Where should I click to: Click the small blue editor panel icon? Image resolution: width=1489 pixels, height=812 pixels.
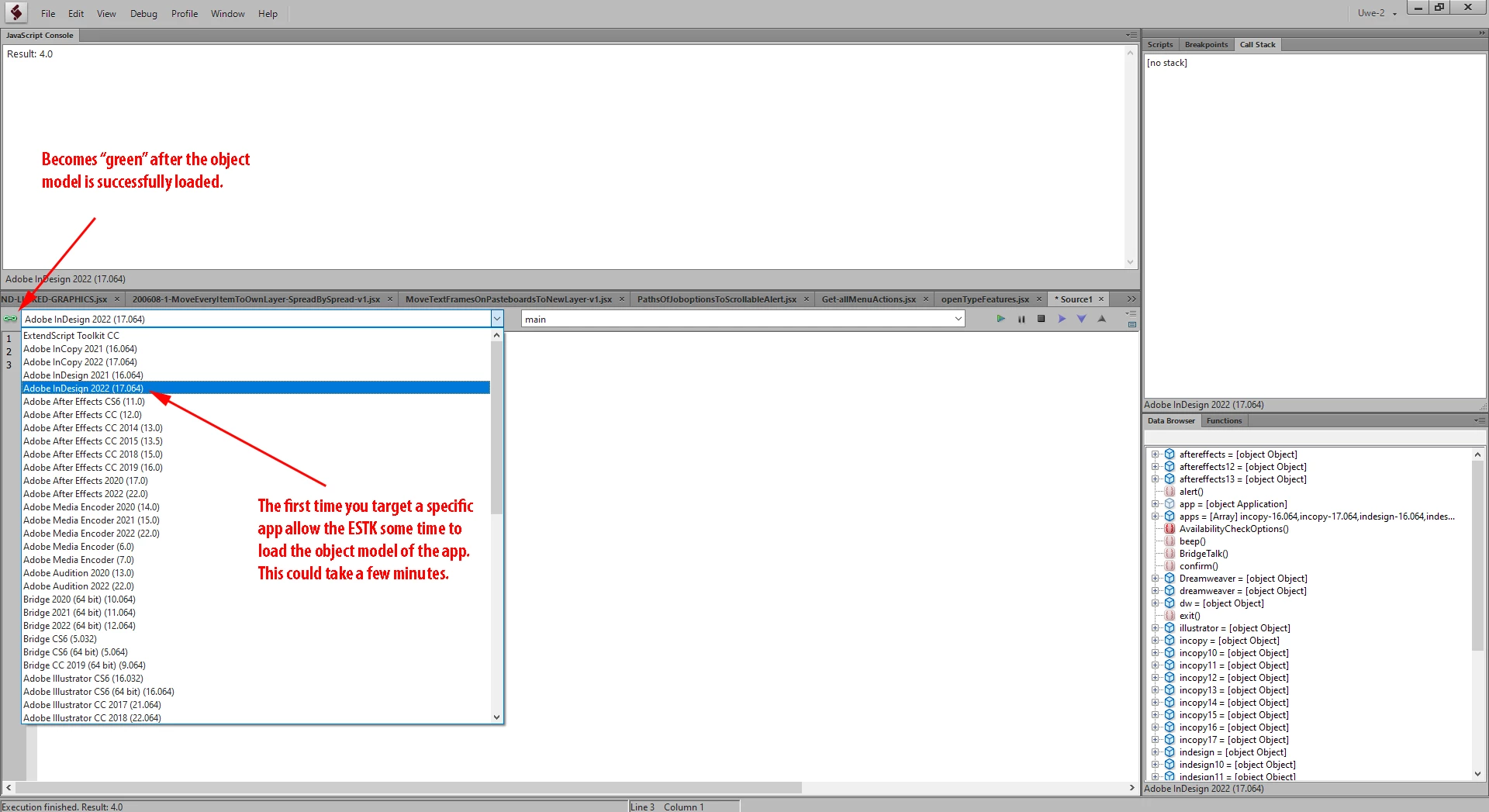click(x=1132, y=324)
